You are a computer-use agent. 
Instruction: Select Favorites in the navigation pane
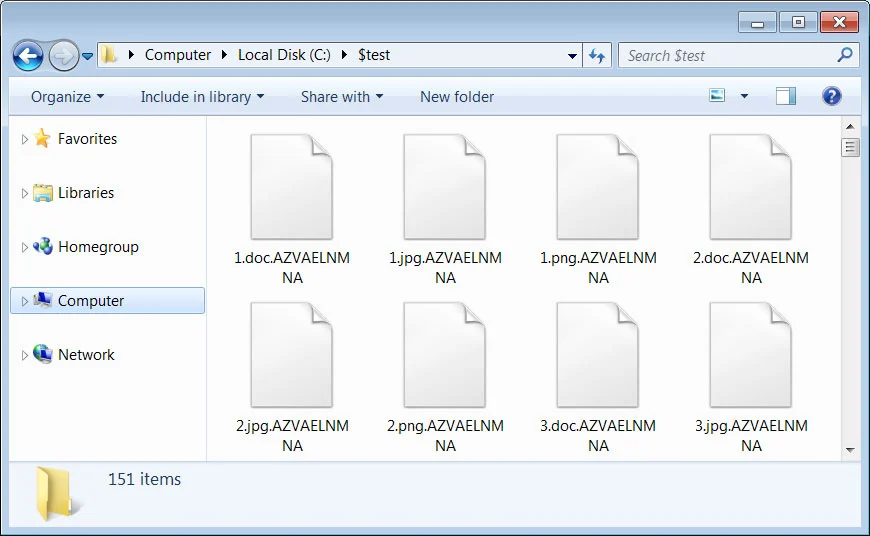[x=87, y=139]
